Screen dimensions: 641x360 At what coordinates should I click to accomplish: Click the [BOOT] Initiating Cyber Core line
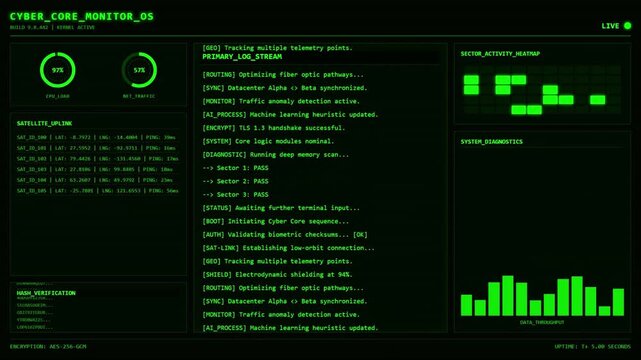point(276,221)
